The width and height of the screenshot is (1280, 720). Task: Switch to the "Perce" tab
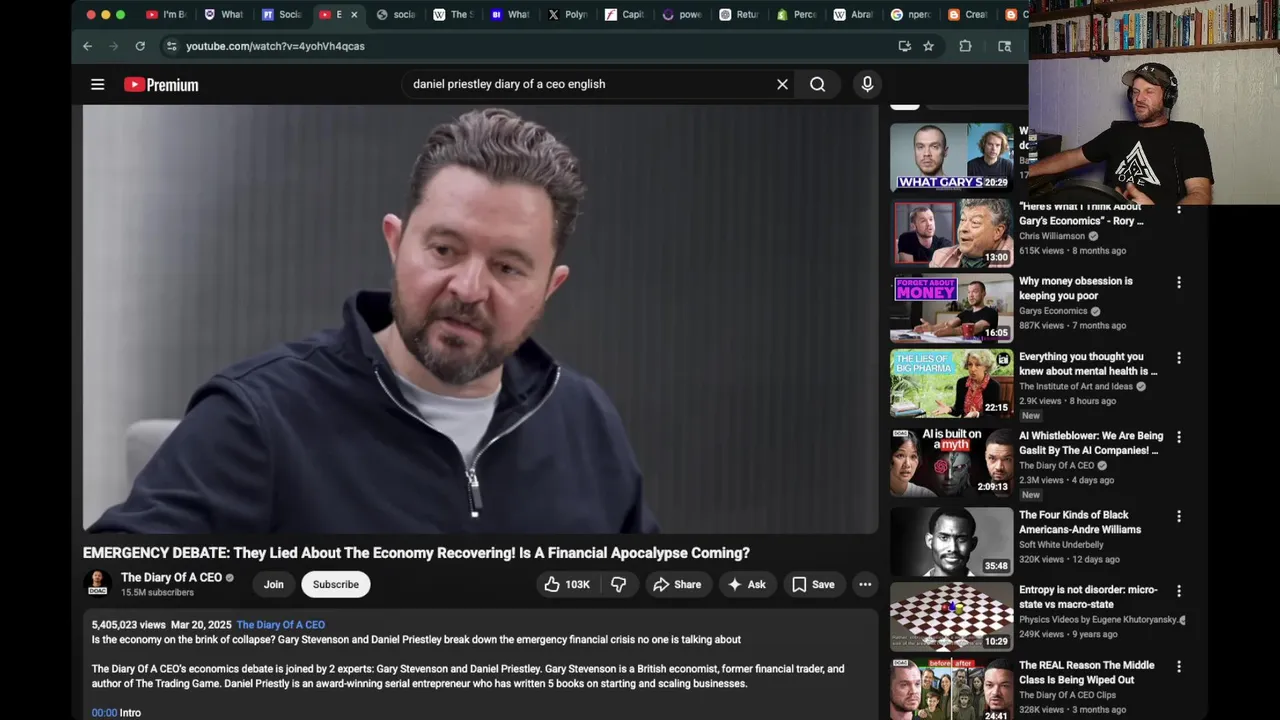pos(797,15)
